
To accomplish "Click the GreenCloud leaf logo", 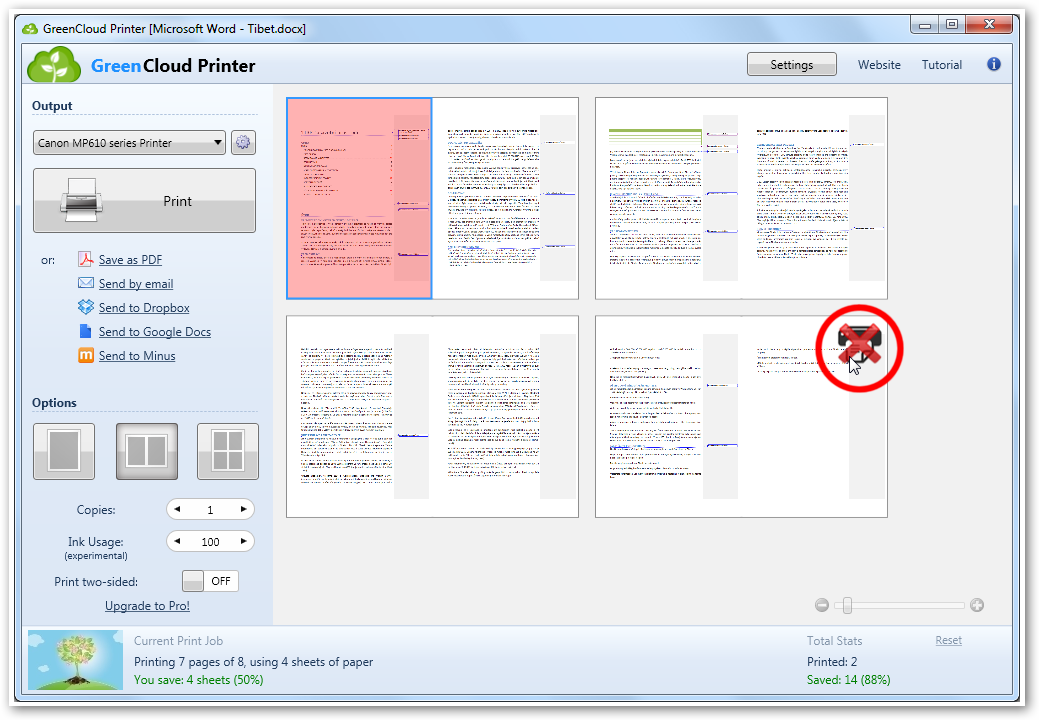I will [x=54, y=65].
